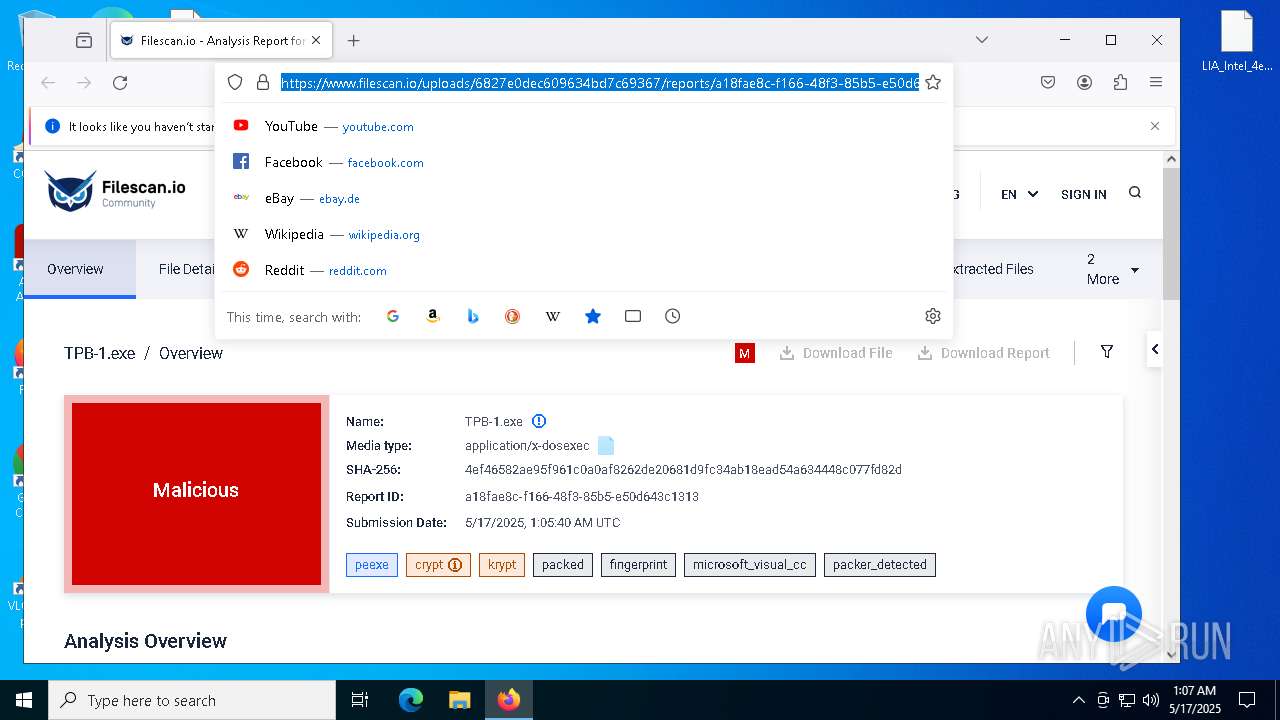Open Microsoft Edge from taskbar
The width and height of the screenshot is (1280, 720).
click(411, 700)
